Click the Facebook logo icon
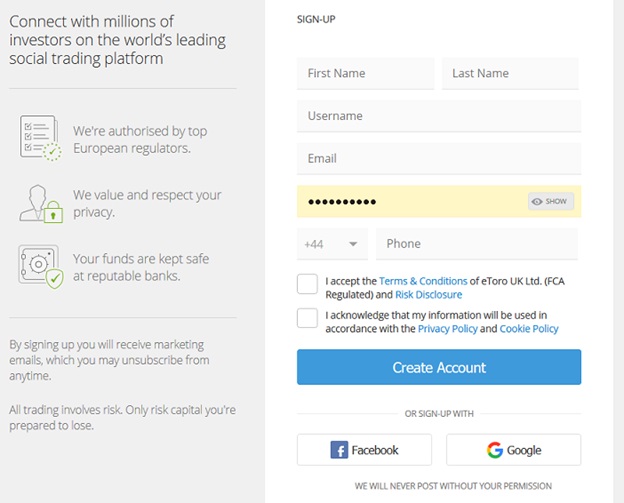This screenshot has width=624, height=503. pos(340,450)
